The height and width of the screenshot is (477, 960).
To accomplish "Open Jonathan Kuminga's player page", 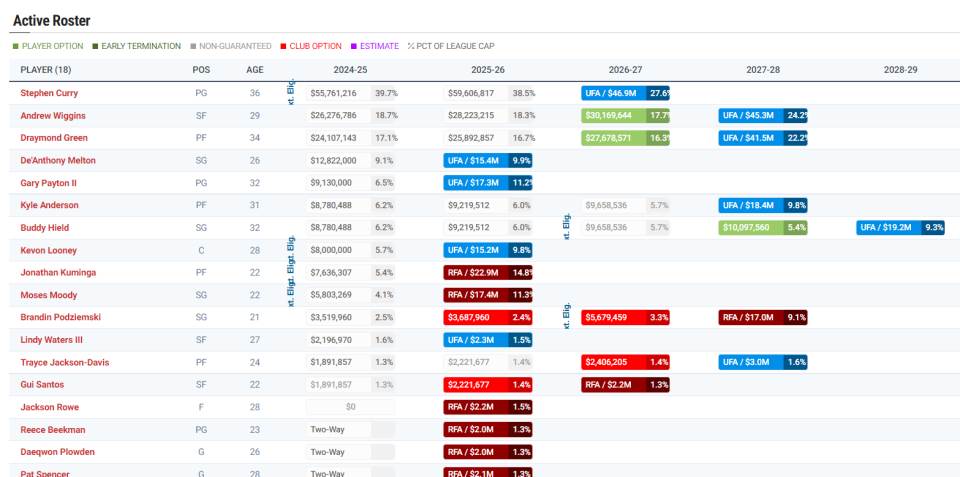I will (58, 272).
